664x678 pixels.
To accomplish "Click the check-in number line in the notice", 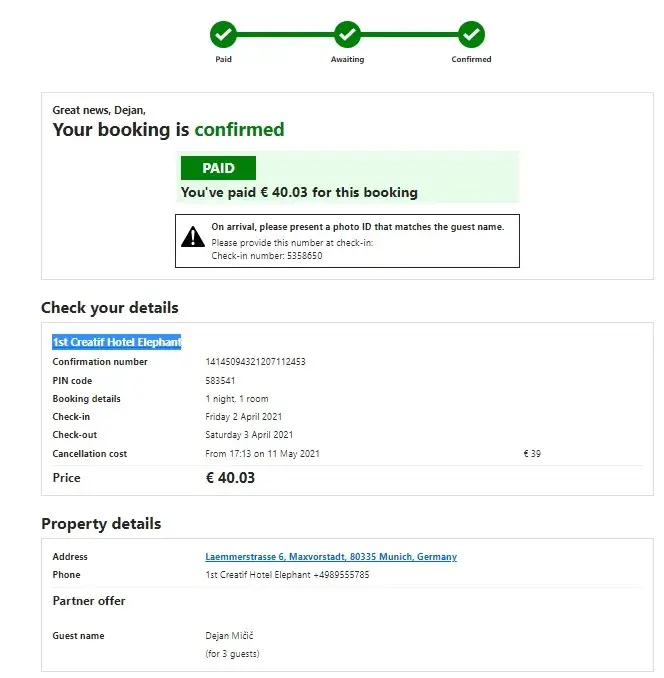I will [x=266, y=256].
